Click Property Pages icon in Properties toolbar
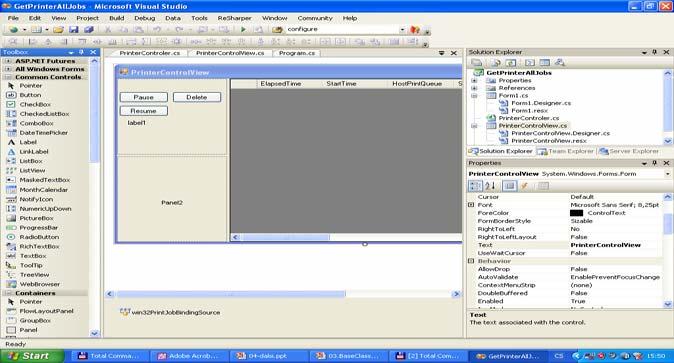Screen dimensions: 674x363 point(543,186)
